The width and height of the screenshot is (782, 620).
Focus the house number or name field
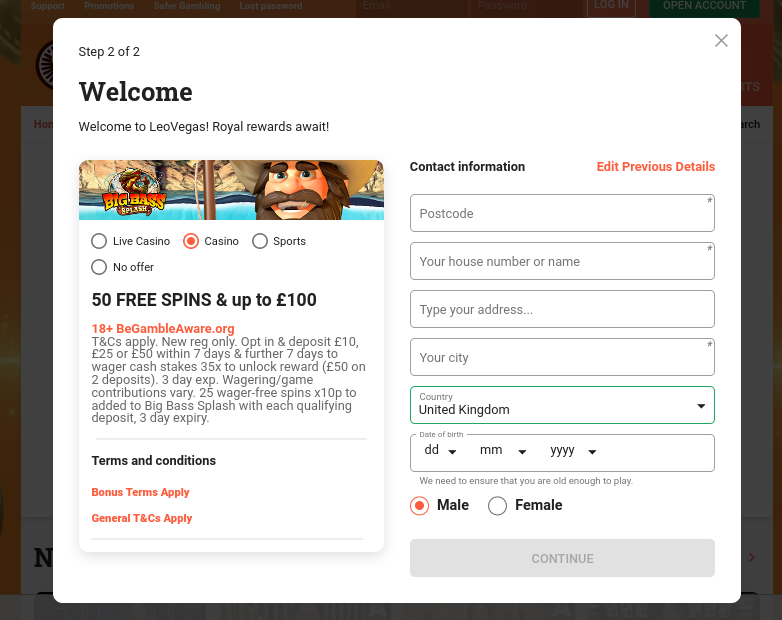[x=562, y=261]
